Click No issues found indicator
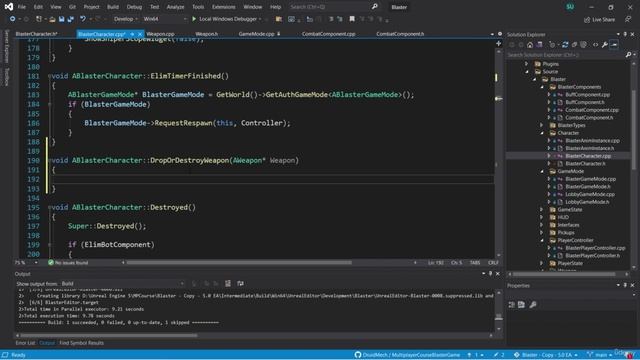This screenshot has height=360, width=640. [x=68, y=262]
